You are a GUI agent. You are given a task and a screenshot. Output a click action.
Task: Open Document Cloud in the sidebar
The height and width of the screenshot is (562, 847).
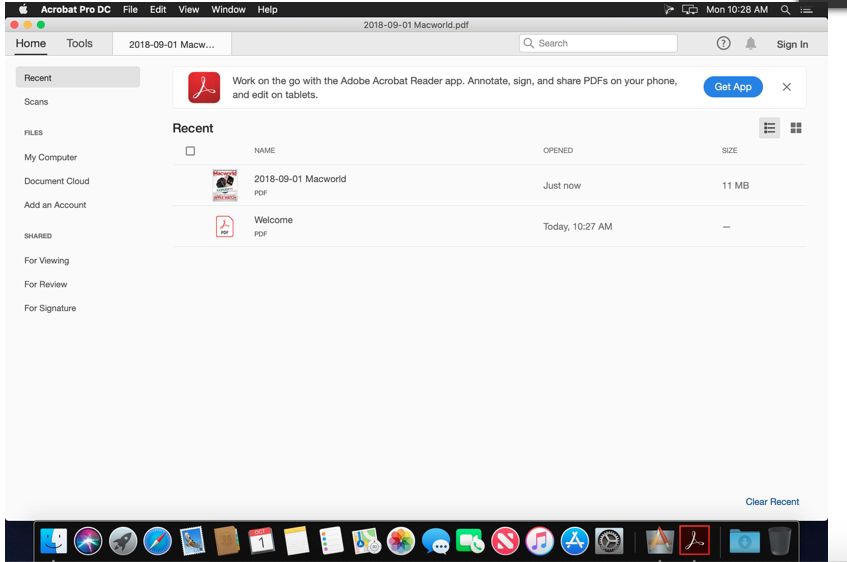pos(57,181)
